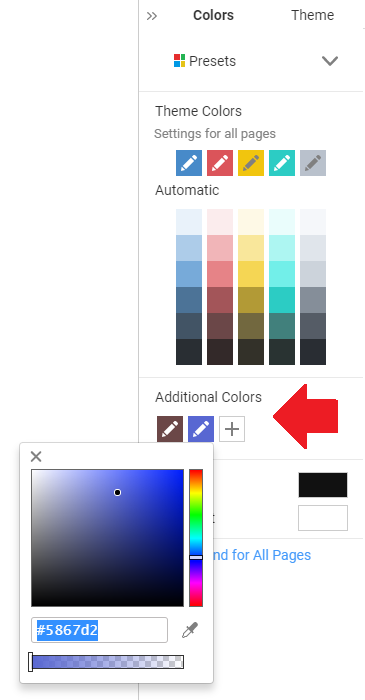365x700 pixels.
Task: Click the hex color input field
Action: pyautogui.click(x=100, y=630)
